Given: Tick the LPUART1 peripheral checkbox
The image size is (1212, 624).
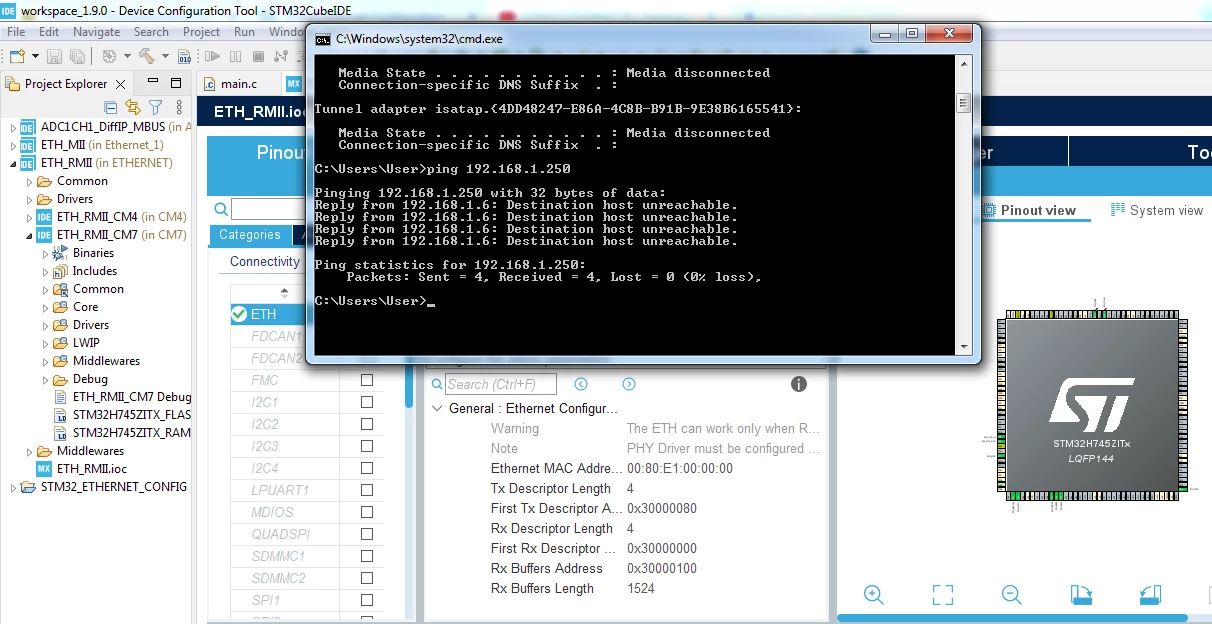Looking at the screenshot, I should [367, 490].
